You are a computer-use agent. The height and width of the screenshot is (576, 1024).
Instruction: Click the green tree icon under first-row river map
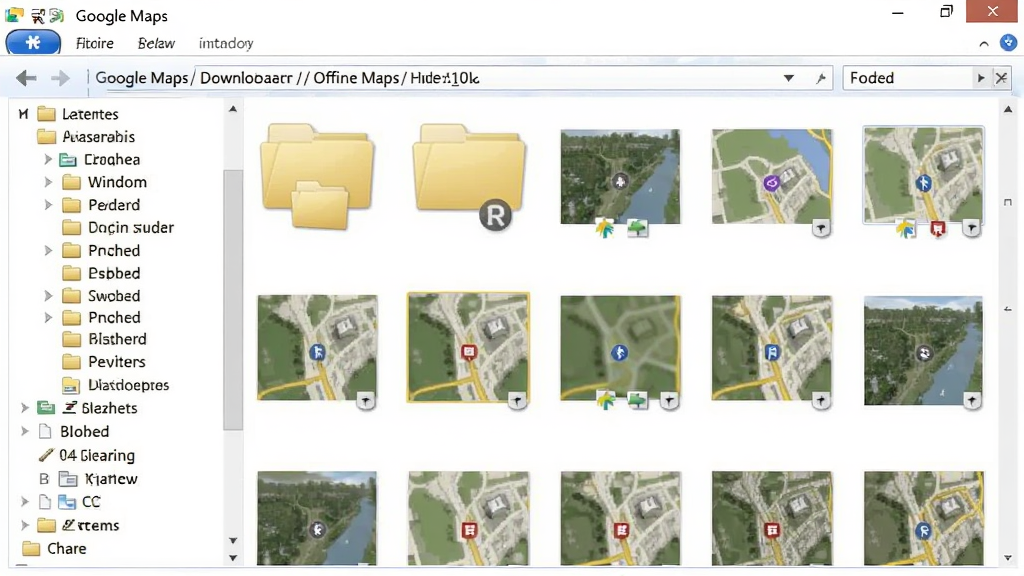tap(637, 228)
